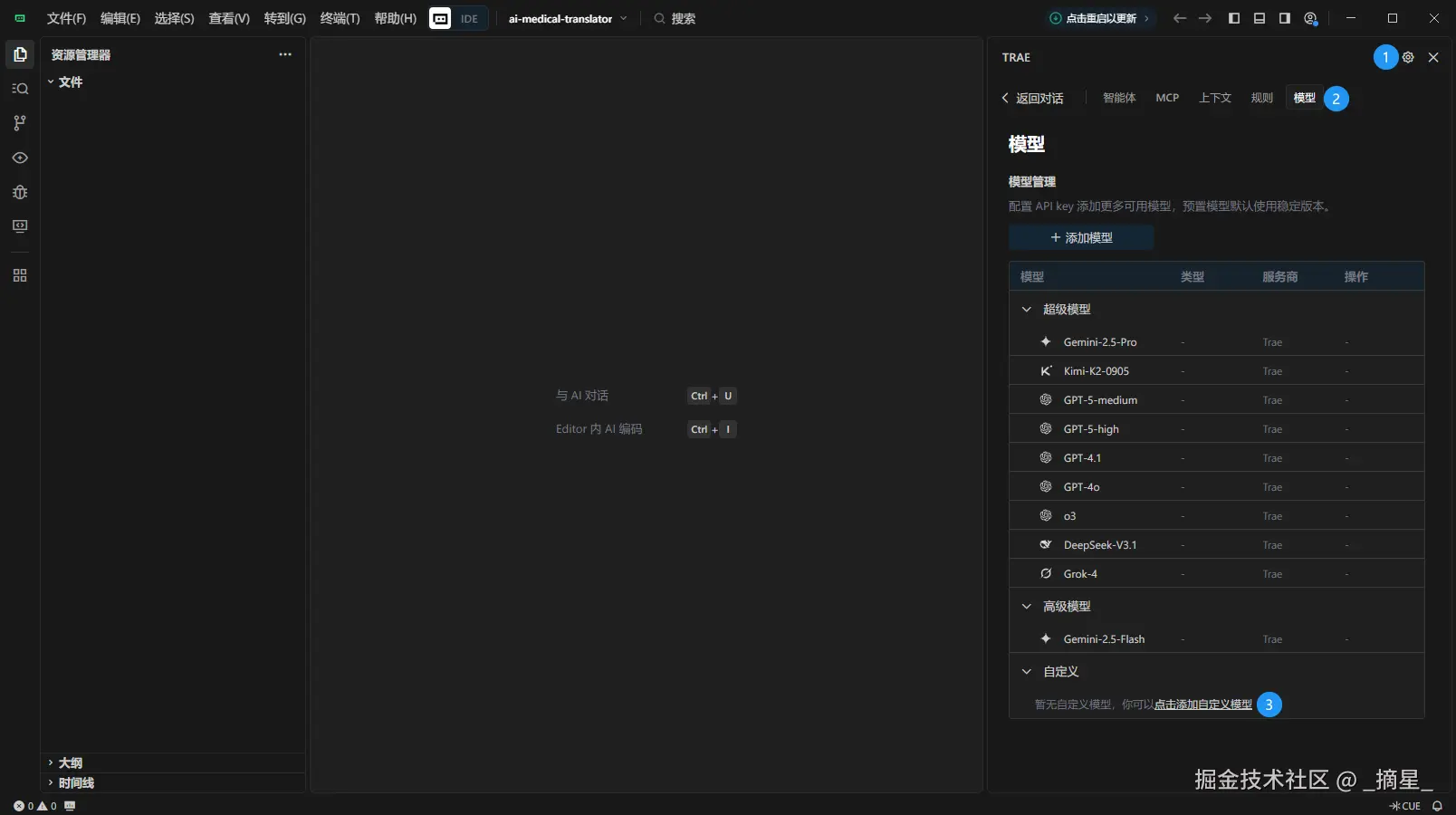Select the 模型 tab
The width and height of the screenshot is (1456, 815).
point(1305,98)
